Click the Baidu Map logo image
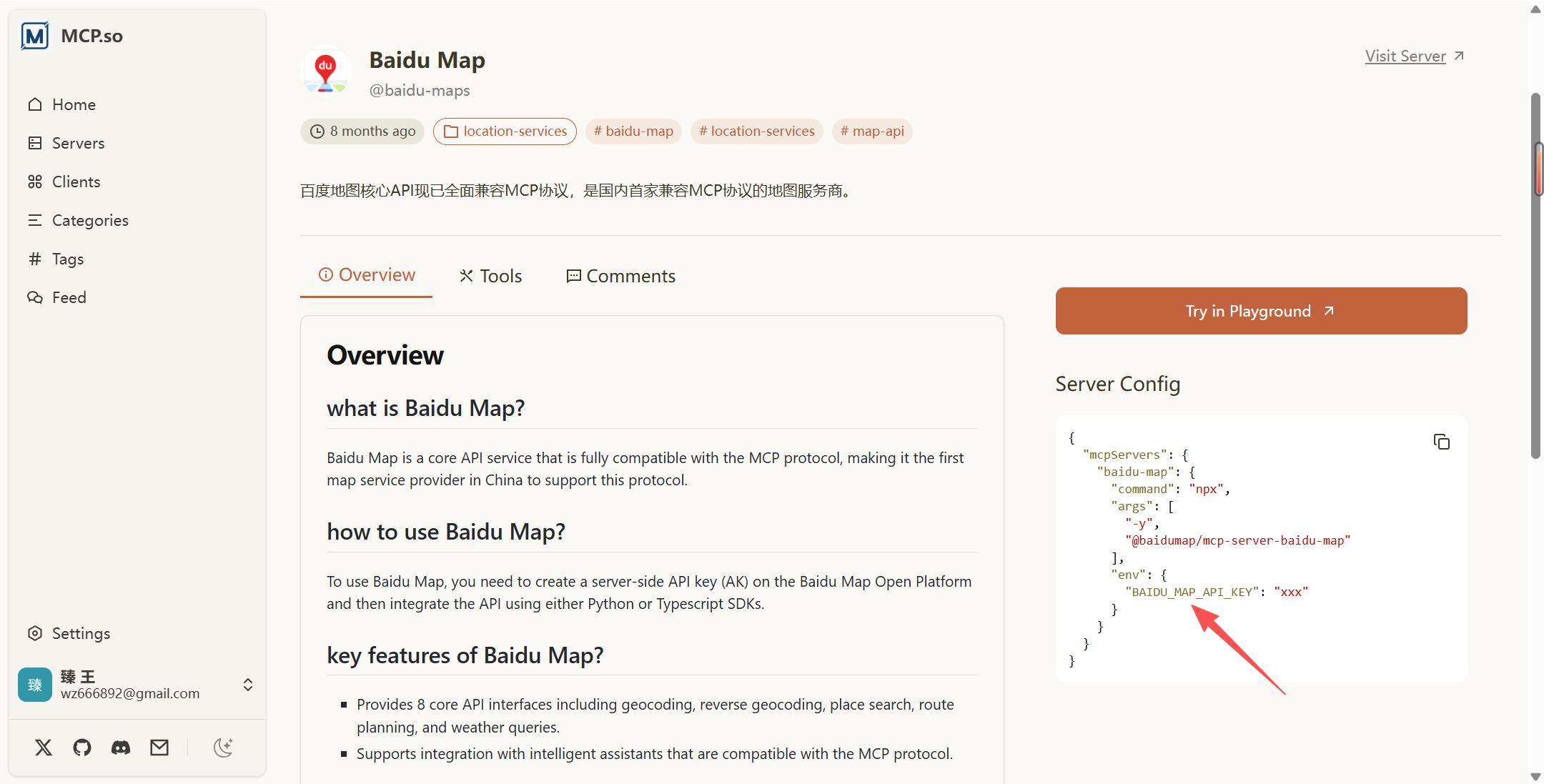1544x784 pixels. tap(326, 71)
